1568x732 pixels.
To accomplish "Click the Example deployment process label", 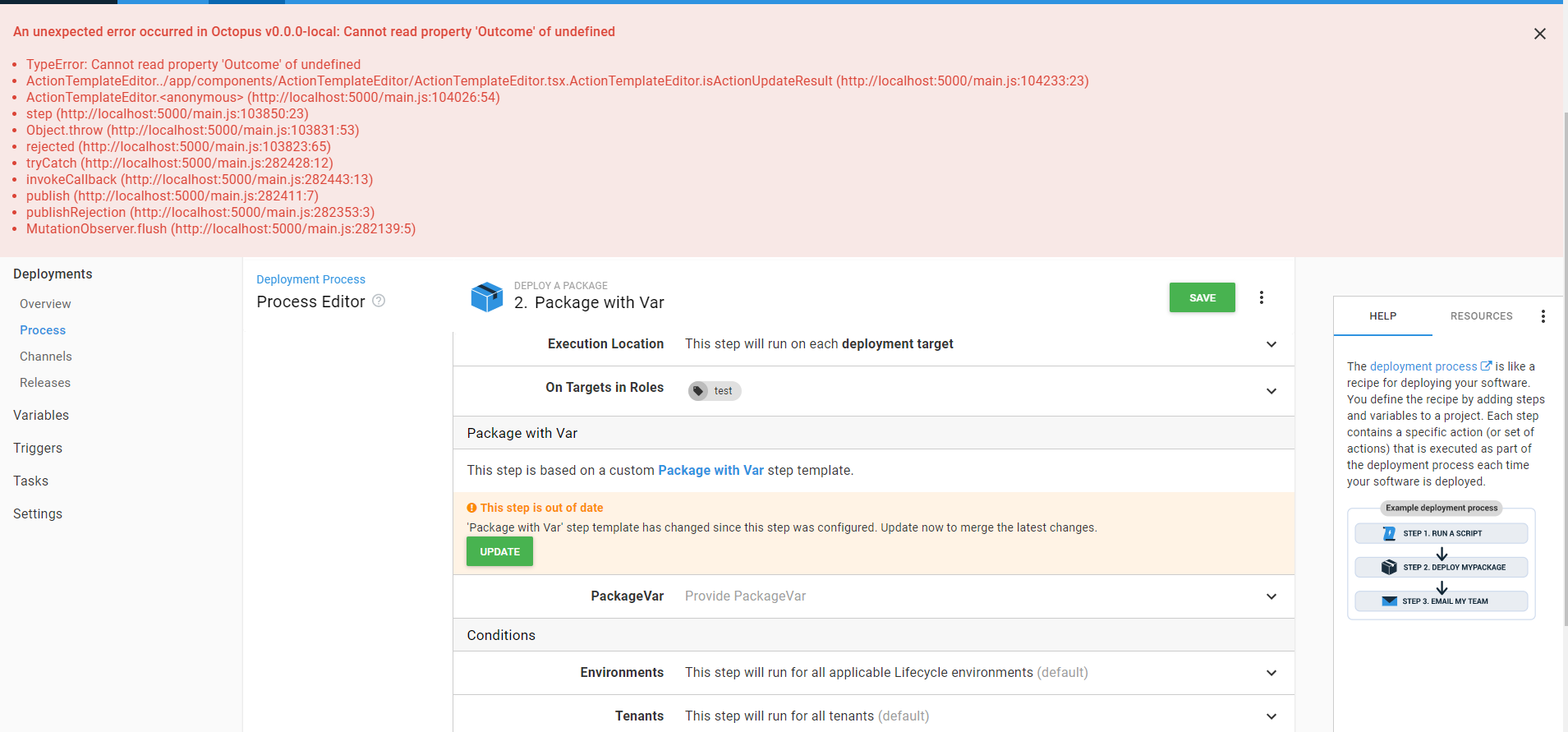I will [x=1442, y=508].
